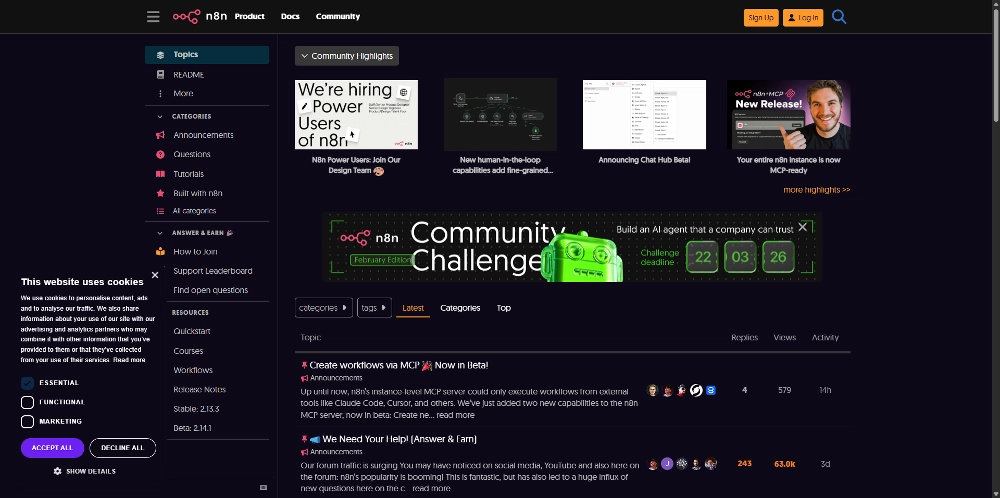Screen dimensions: 1000x498
Task: Open the tags filter dropdown
Action: (374, 308)
